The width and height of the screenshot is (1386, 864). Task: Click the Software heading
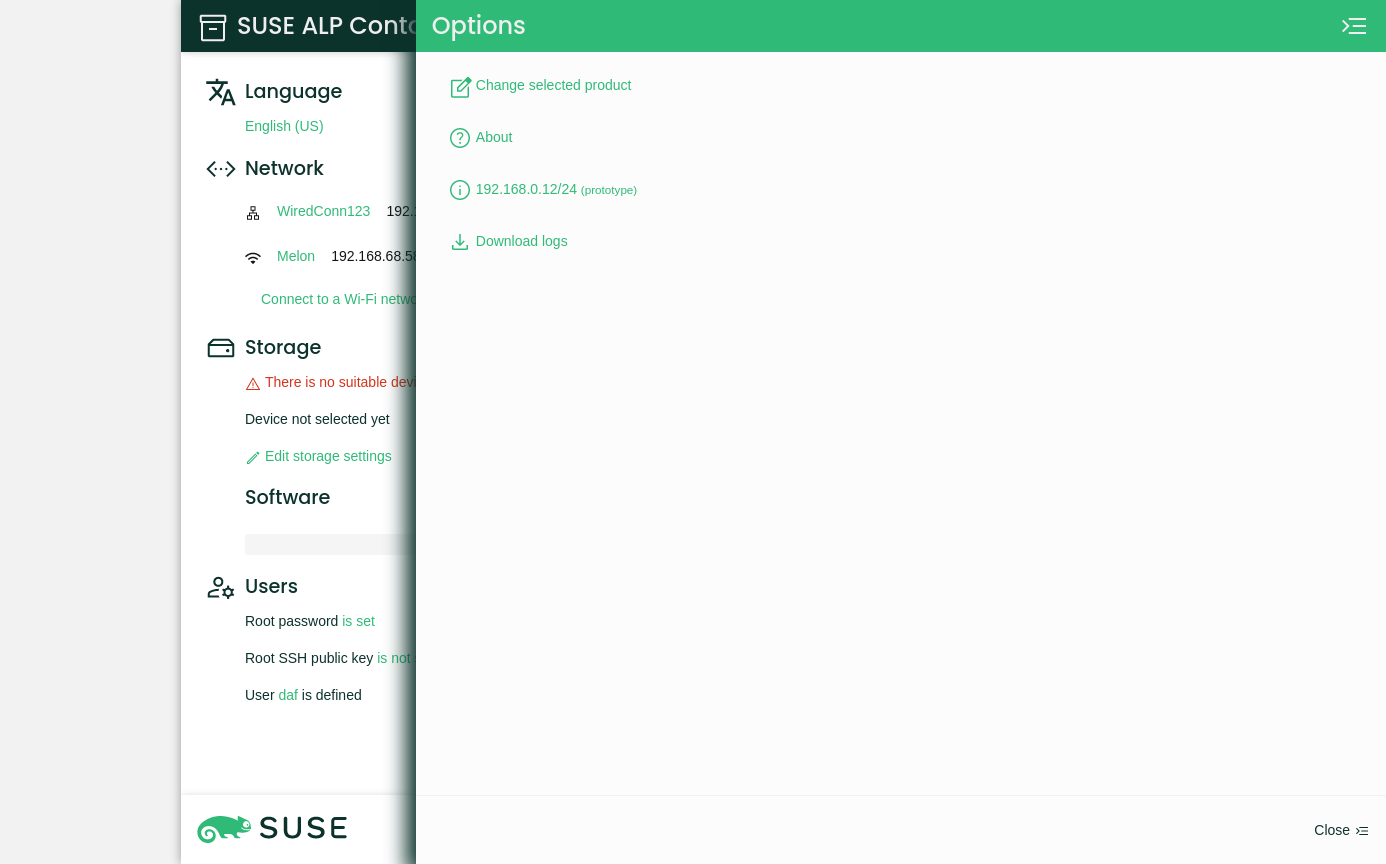287,497
